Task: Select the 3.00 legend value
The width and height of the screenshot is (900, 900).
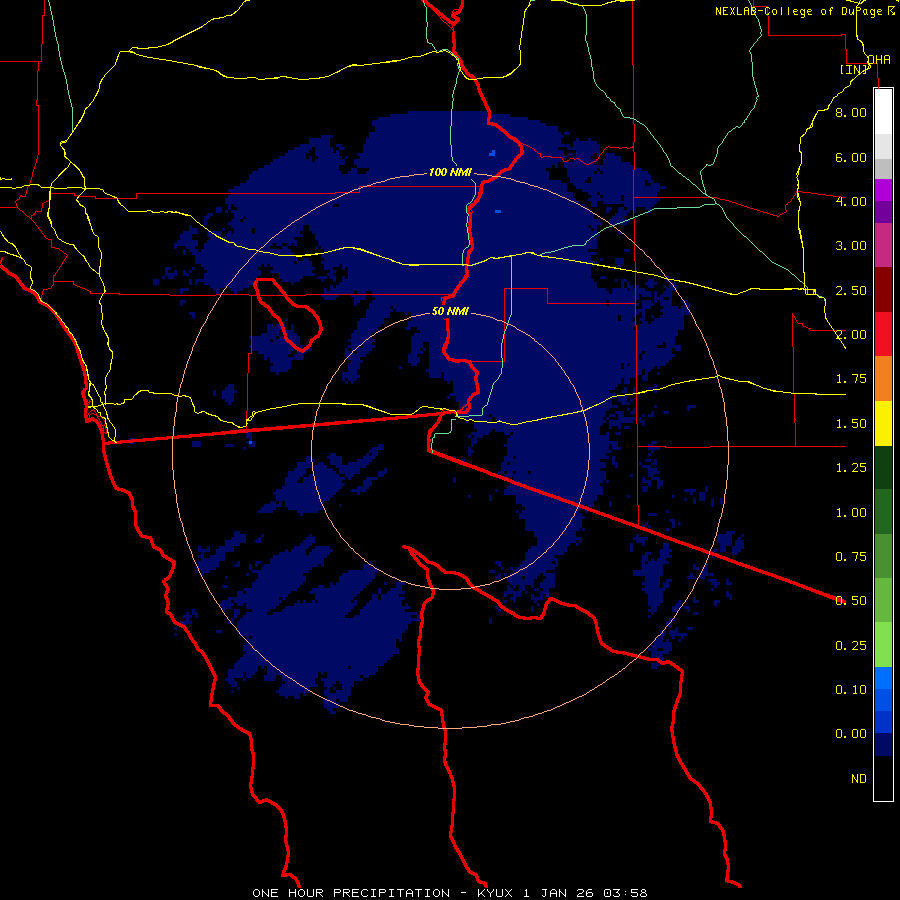Action: point(851,246)
